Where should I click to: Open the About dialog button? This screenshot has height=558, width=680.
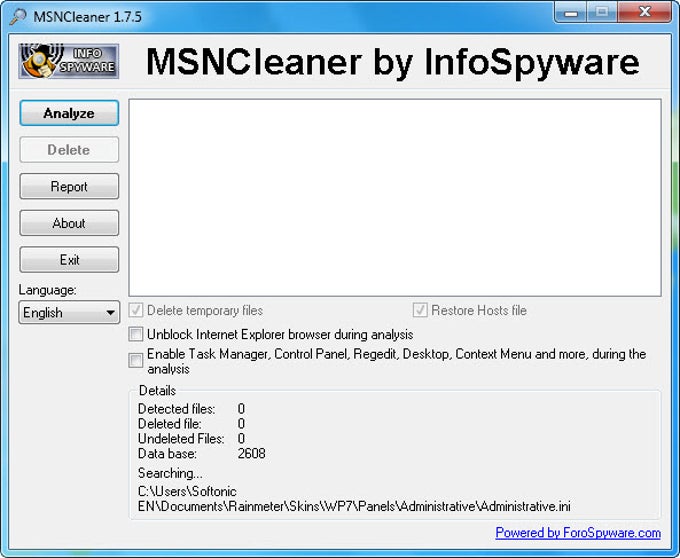click(x=69, y=223)
